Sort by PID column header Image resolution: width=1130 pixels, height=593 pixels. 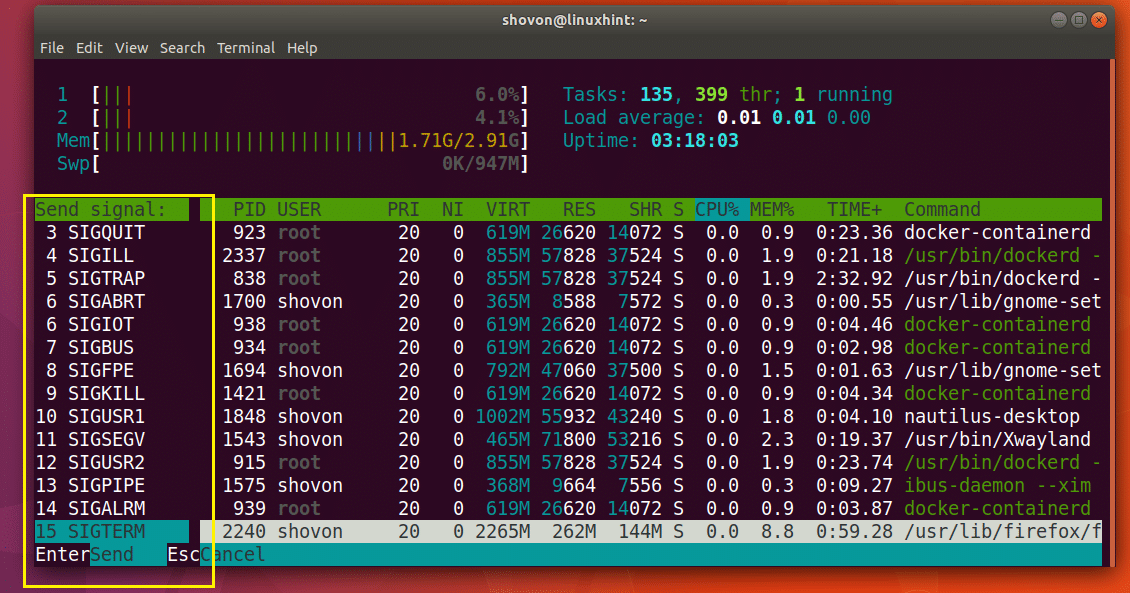pos(249,210)
